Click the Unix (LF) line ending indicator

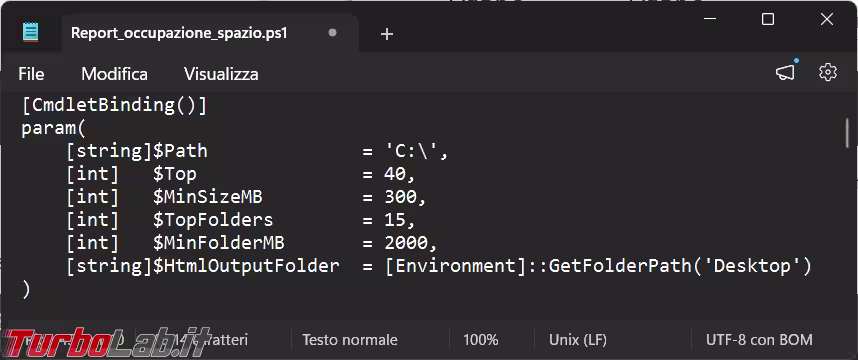click(x=578, y=340)
